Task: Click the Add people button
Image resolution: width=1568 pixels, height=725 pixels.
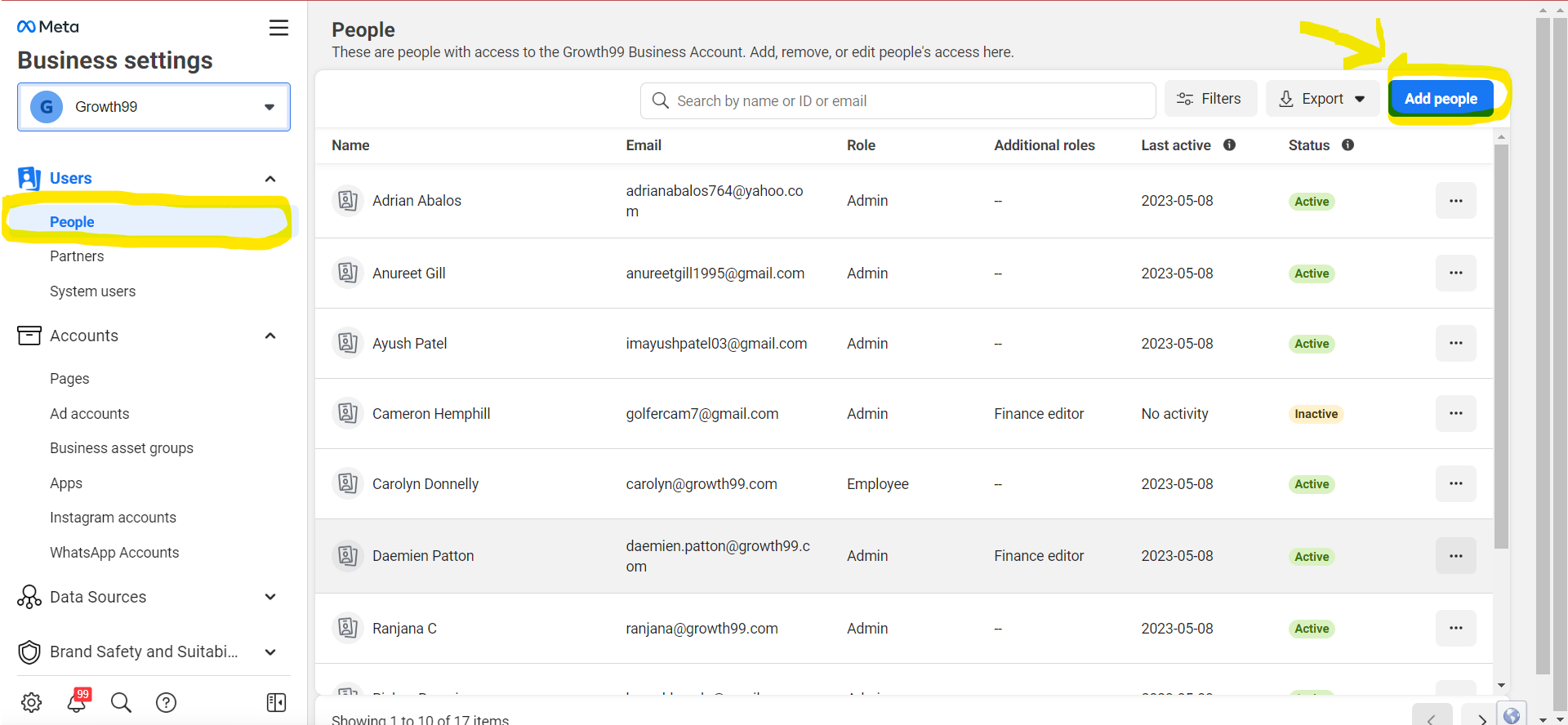Action: (x=1441, y=99)
